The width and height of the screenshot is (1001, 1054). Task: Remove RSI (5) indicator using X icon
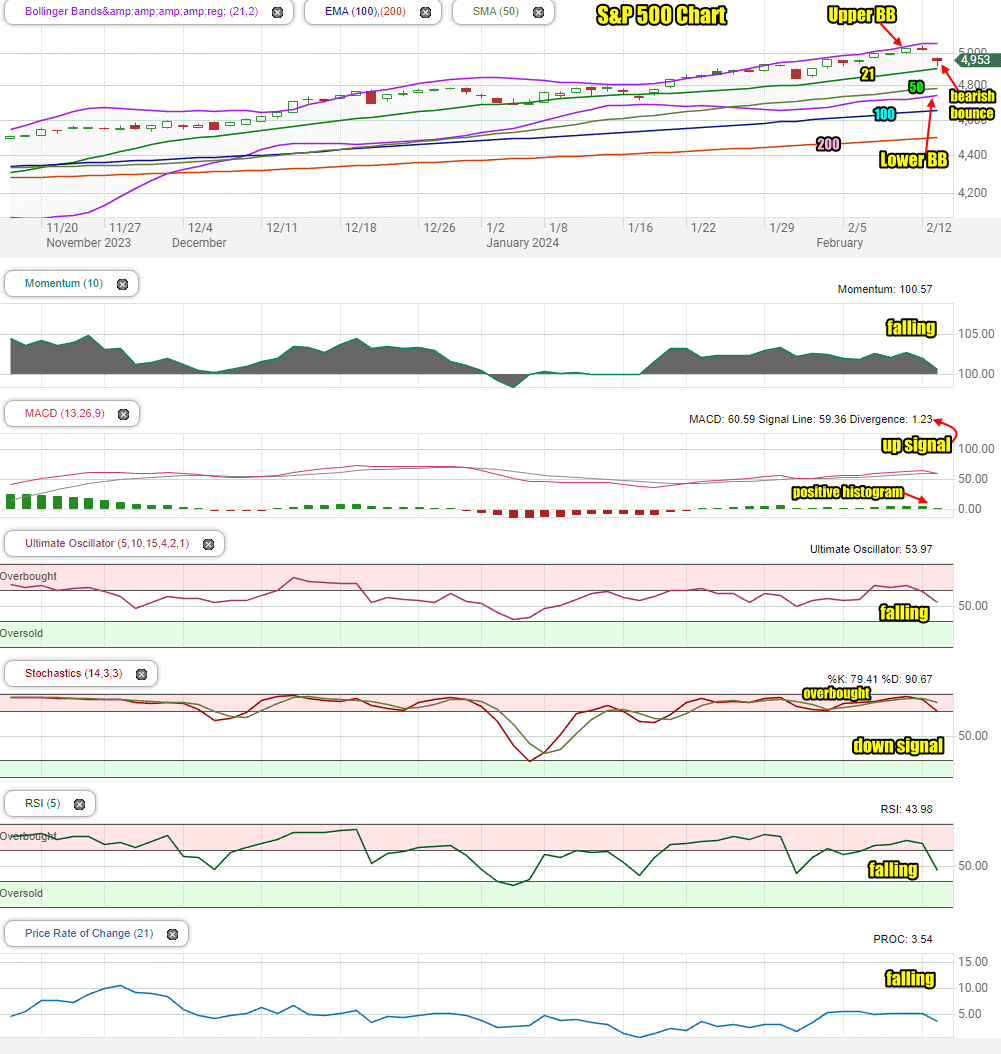click(x=79, y=804)
